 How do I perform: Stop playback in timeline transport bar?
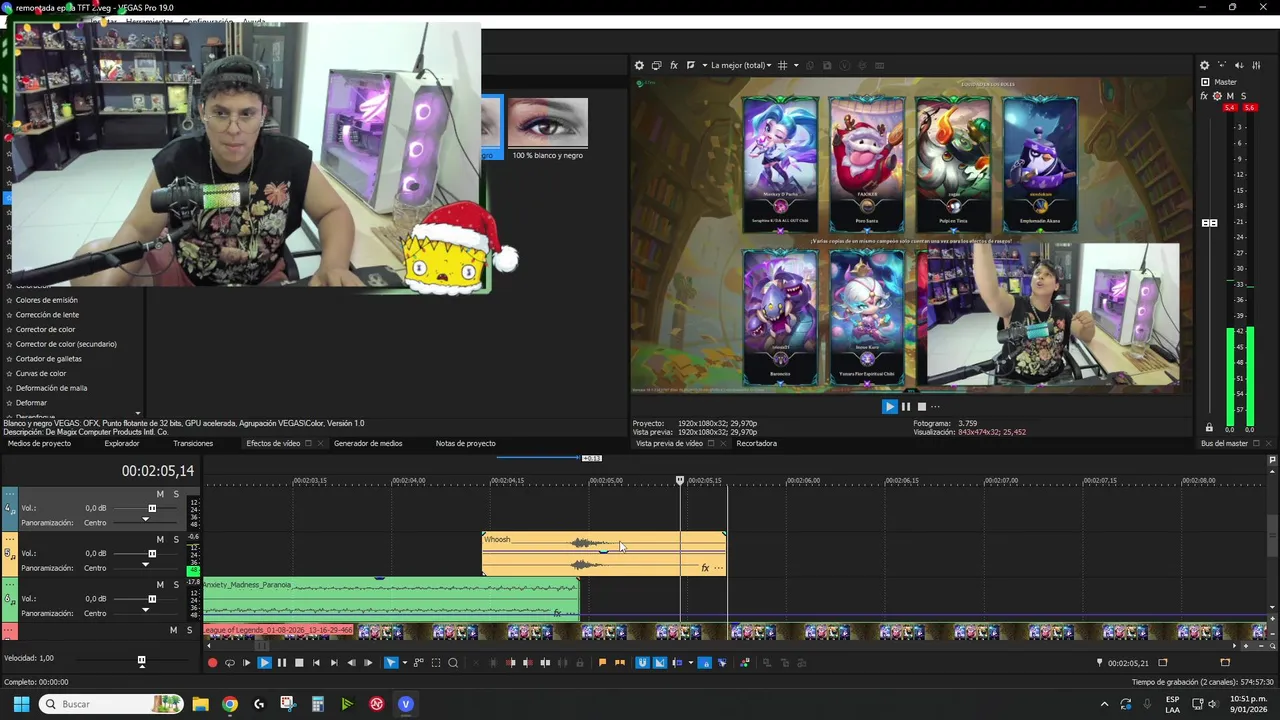299,662
